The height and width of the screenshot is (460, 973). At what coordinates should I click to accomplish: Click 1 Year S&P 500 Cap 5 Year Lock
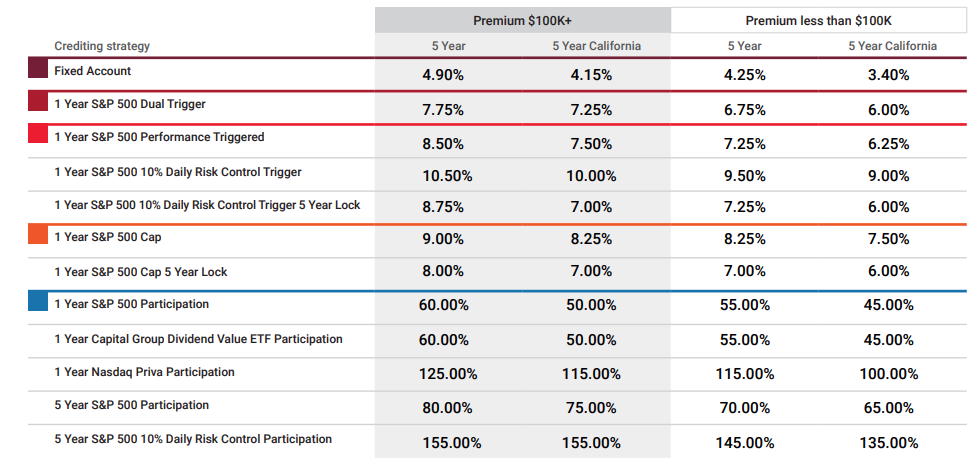(141, 272)
